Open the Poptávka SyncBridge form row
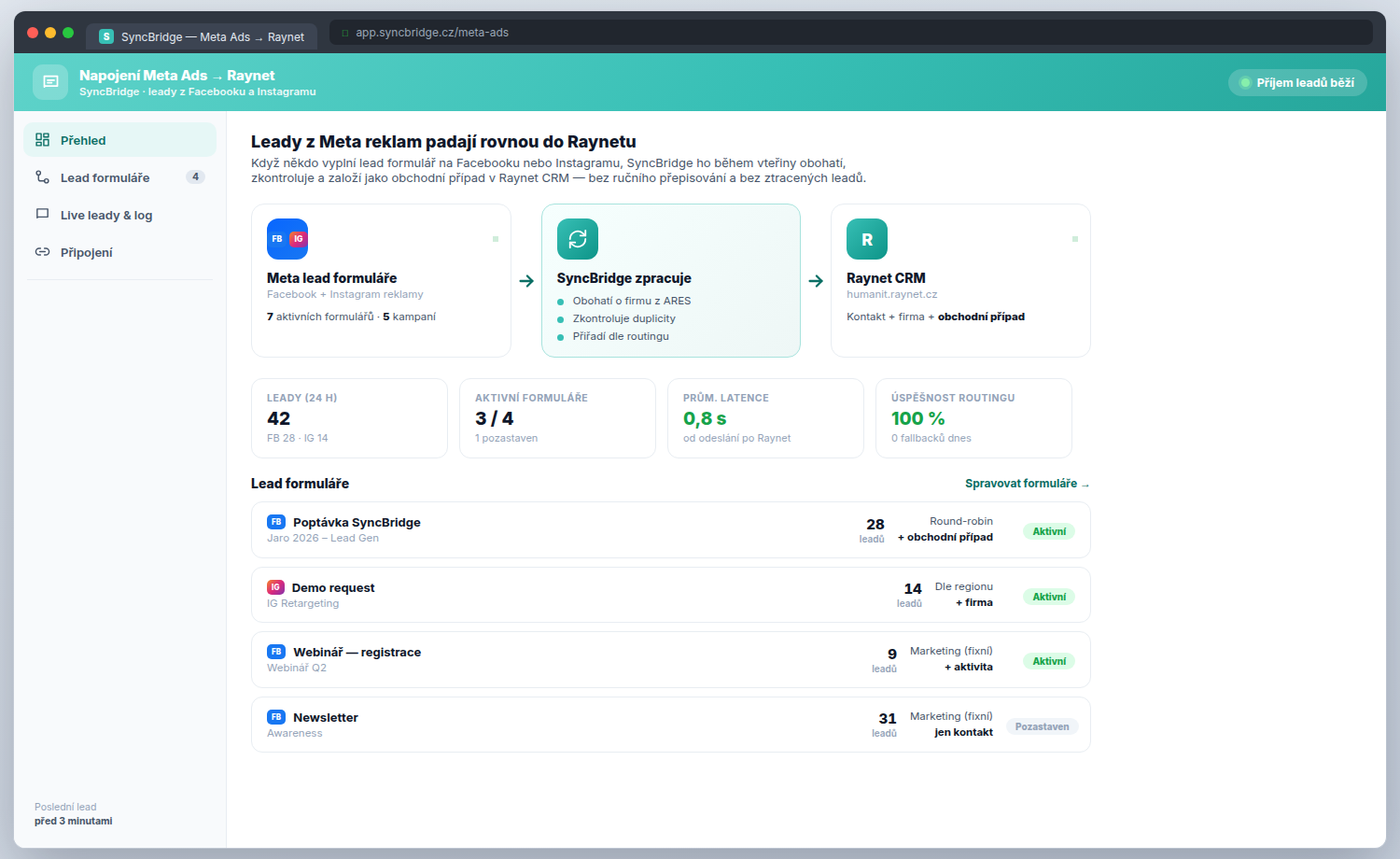 (670, 530)
